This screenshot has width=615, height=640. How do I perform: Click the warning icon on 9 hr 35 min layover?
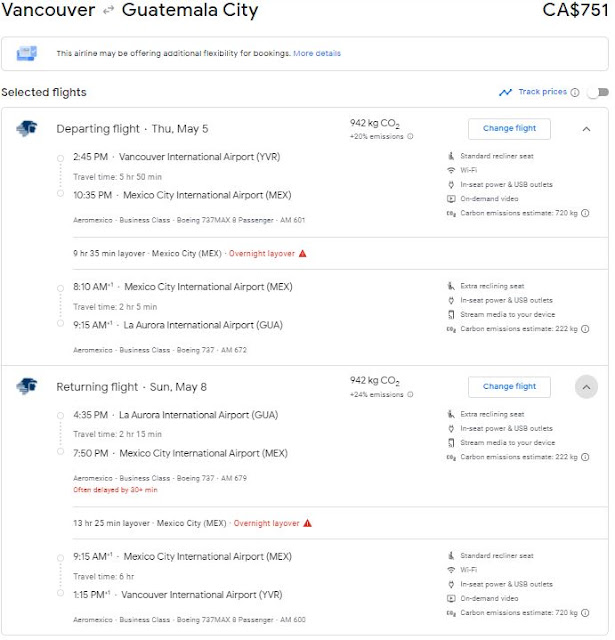(x=302, y=253)
